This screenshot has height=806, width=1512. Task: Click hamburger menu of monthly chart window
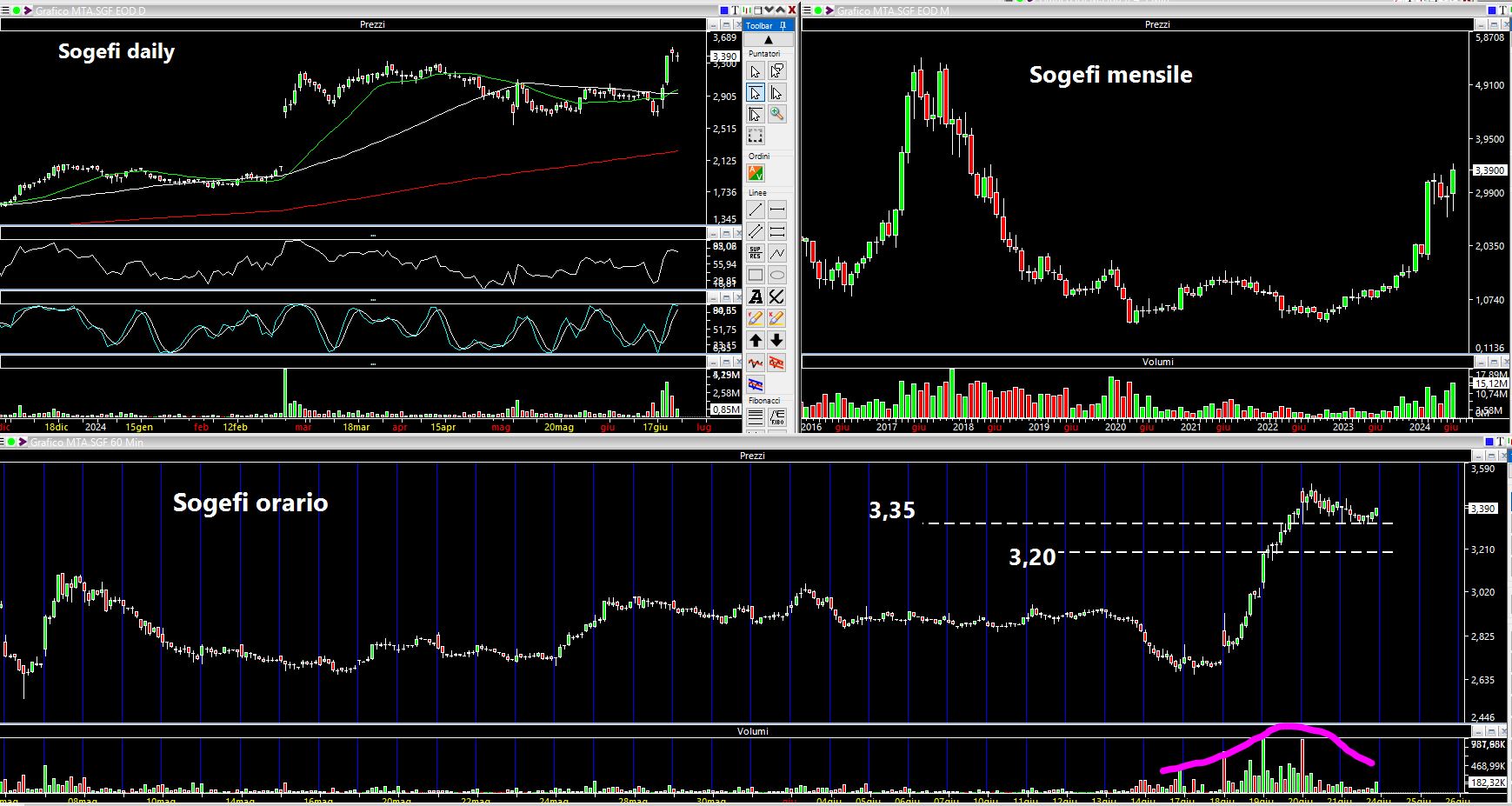coord(807,10)
